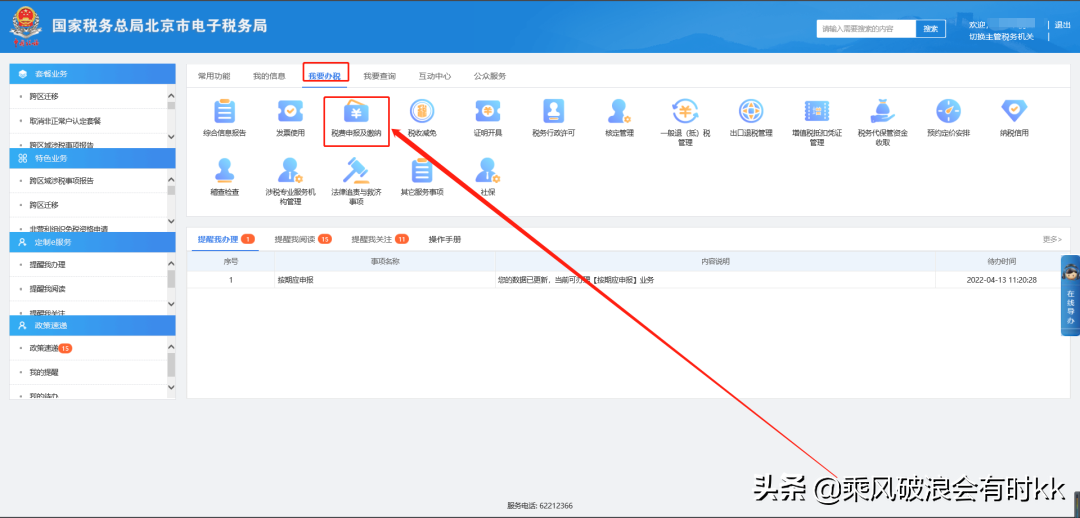The image size is (1080, 518).
Task: Open 税费申报及缴纳 icon
Action: (x=356, y=112)
